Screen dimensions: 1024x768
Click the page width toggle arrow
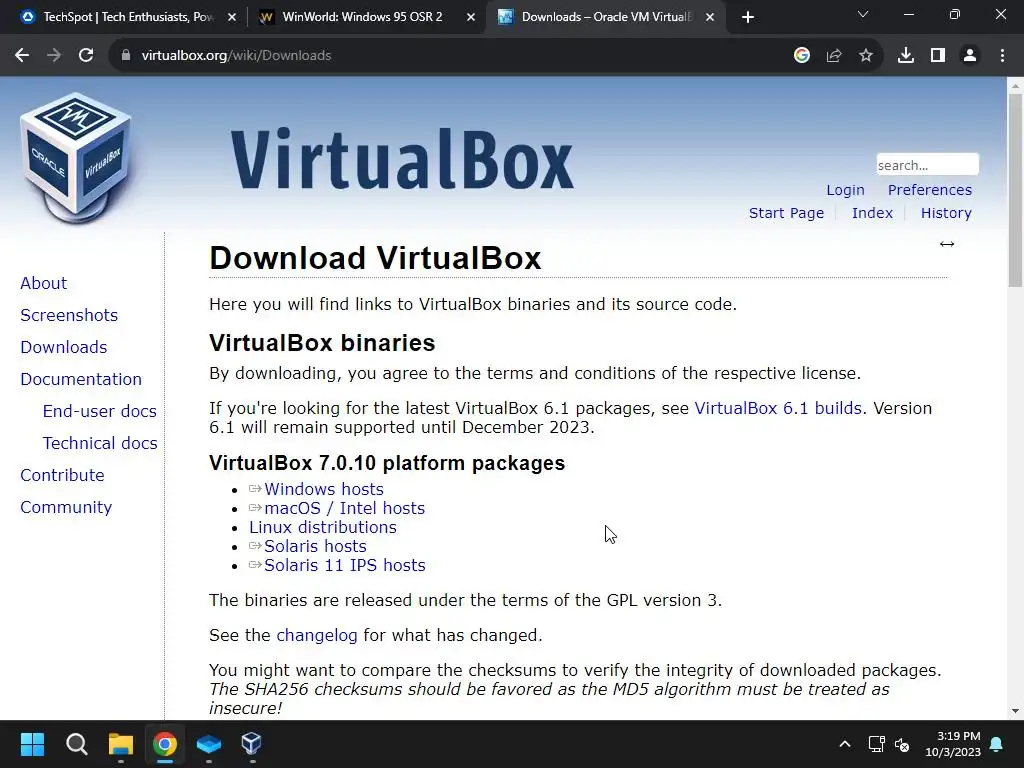[947, 244]
